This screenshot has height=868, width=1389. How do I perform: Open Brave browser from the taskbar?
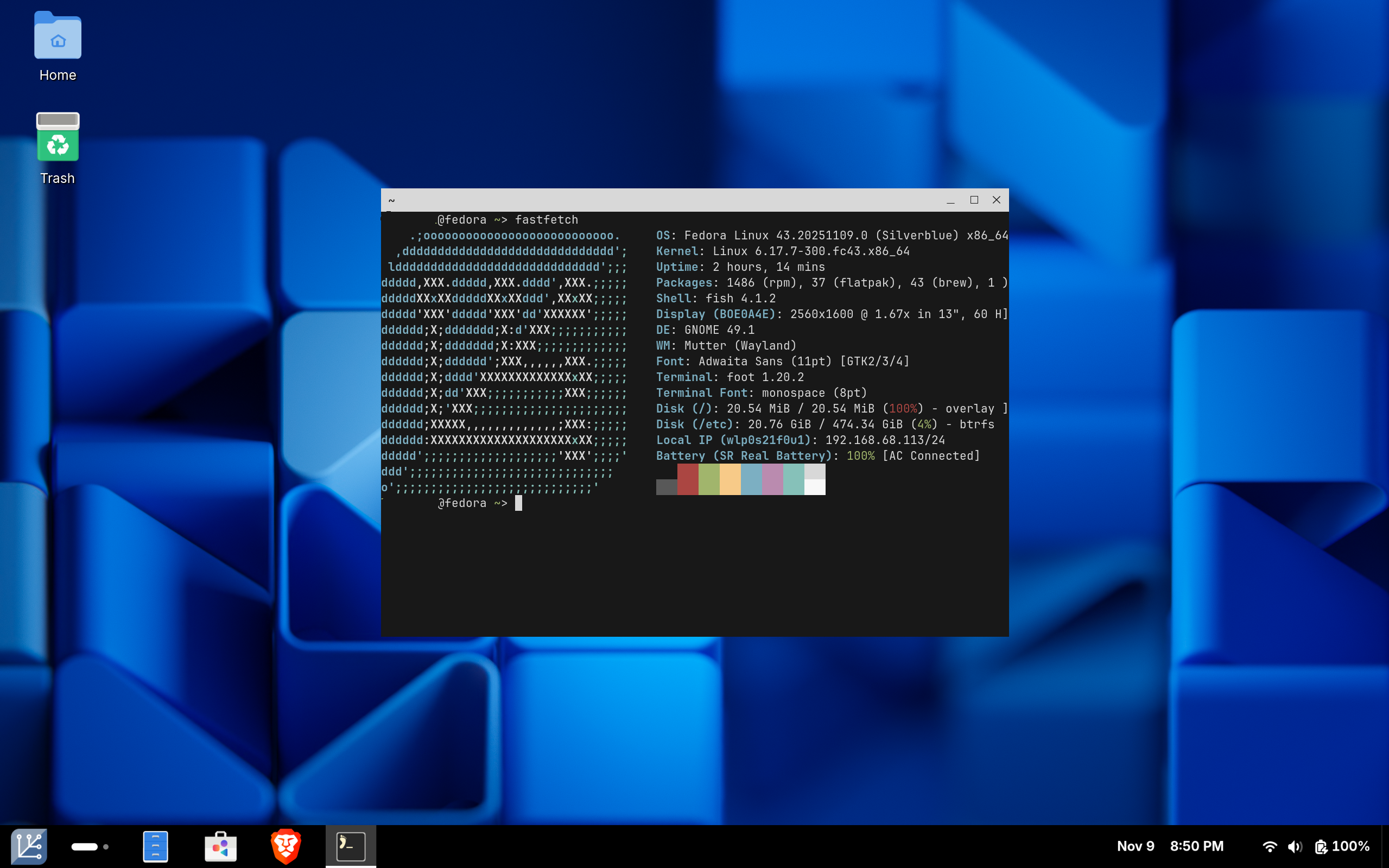tap(286, 846)
